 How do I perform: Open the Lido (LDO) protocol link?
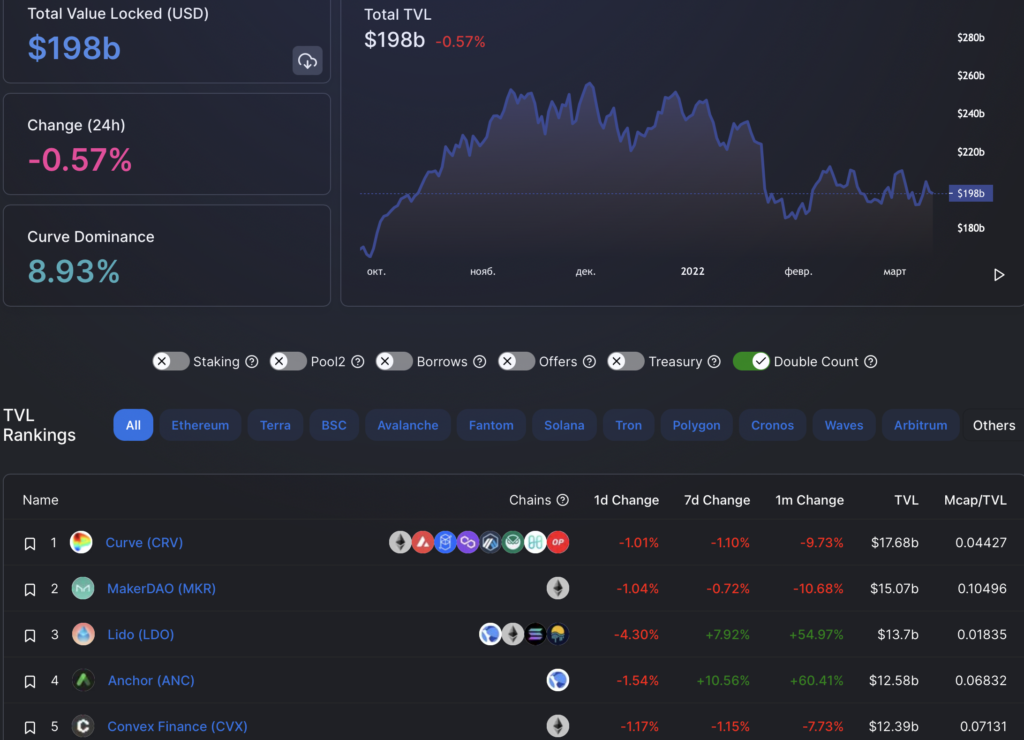click(140, 634)
